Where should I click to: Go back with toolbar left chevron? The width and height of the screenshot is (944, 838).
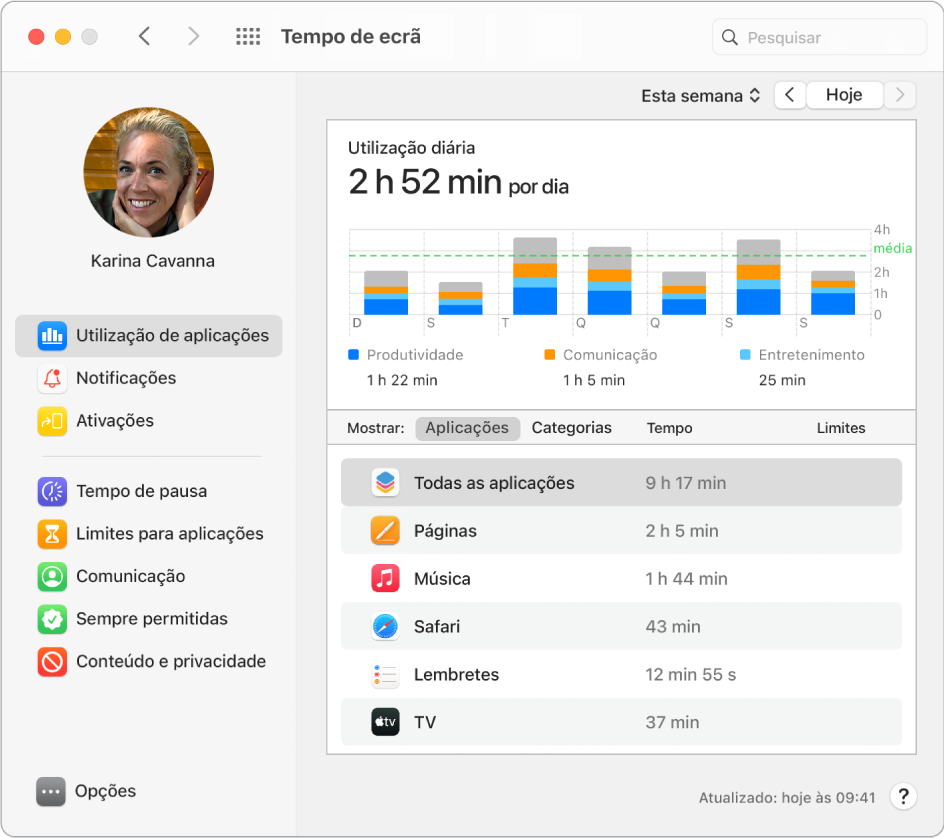[x=144, y=36]
